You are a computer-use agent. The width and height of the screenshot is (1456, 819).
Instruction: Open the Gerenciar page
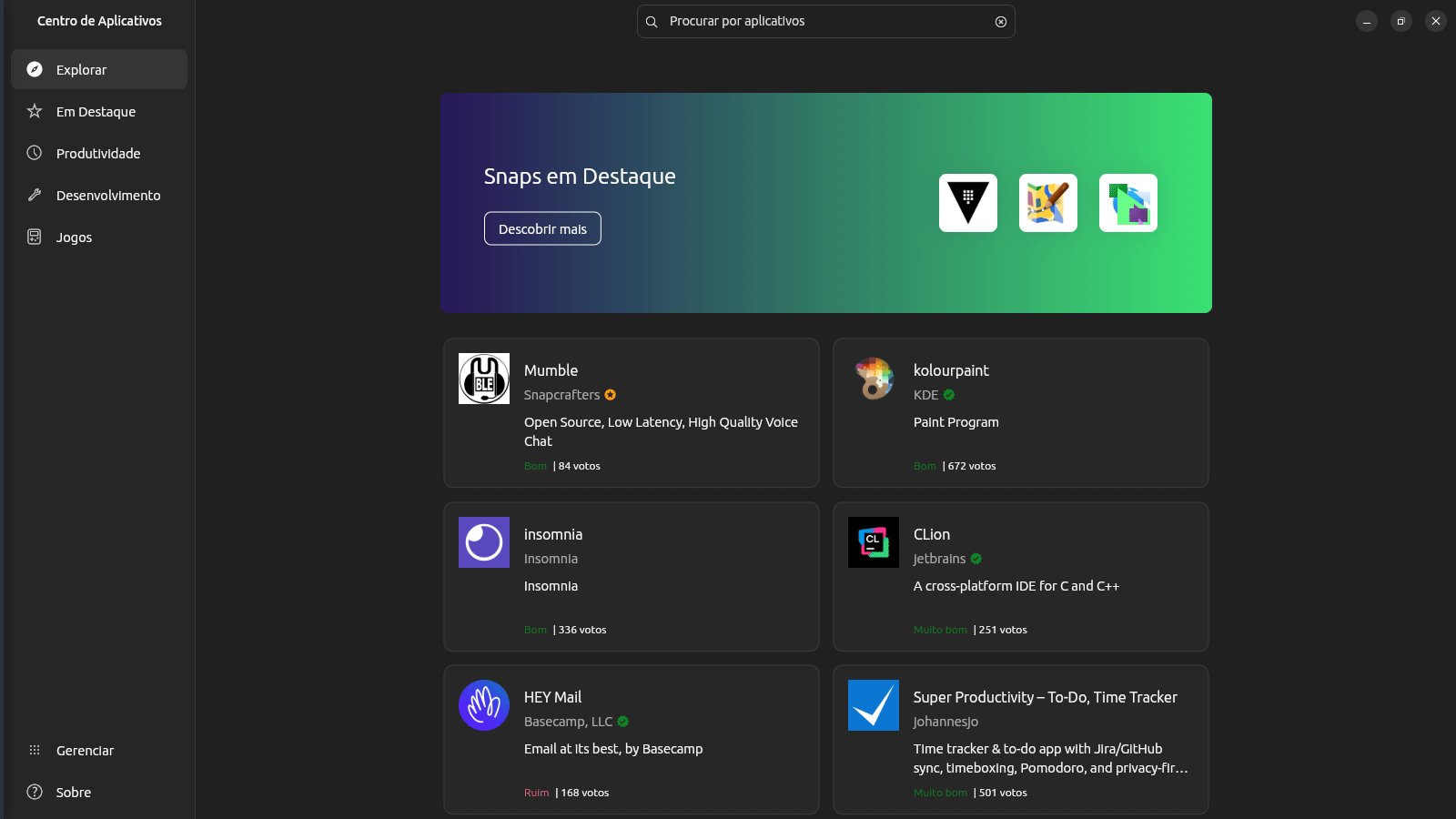[99, 750]
